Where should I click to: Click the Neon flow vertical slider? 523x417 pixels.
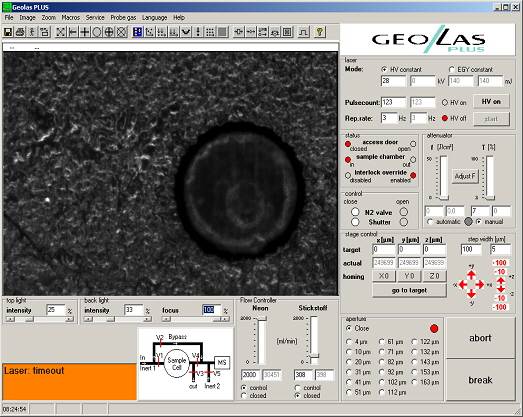coord(262,340)
